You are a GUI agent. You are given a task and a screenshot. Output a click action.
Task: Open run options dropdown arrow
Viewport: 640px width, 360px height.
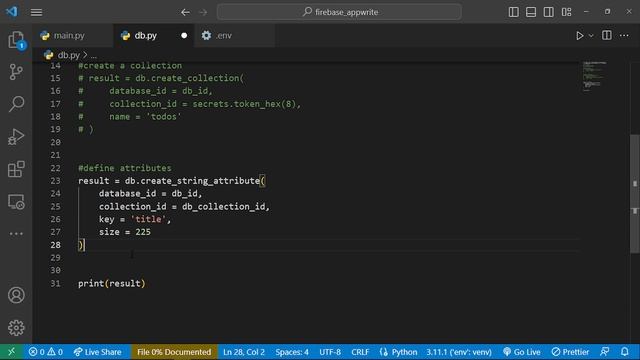591,36
